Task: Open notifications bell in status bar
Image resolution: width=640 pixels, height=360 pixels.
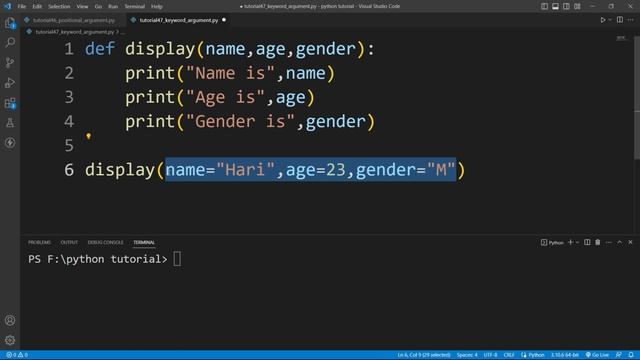Action: pyautogui.click(x=631, y=355)
